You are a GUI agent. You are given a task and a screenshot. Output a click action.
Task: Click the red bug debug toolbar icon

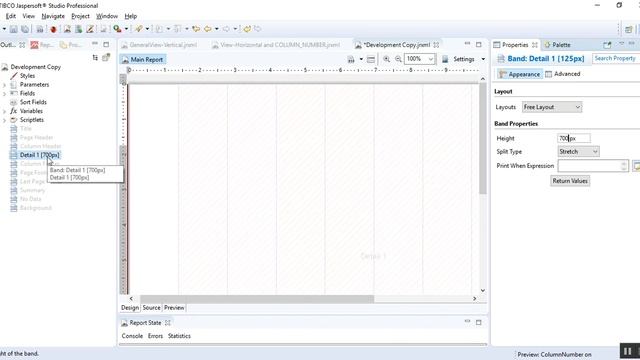53,29
